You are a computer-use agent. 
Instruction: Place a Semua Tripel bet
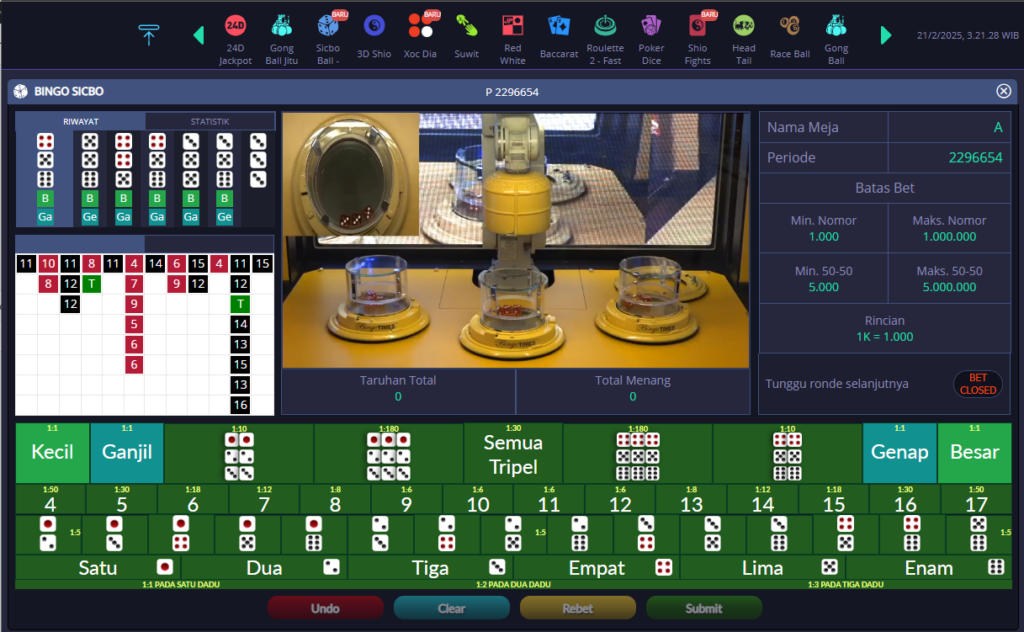click(513, 454)
